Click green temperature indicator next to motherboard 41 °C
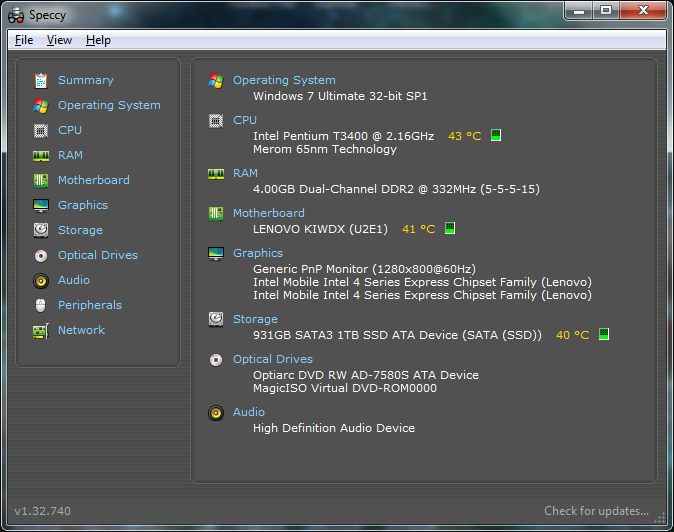Viewport: 674px width, 532px height. coord(450,228)
